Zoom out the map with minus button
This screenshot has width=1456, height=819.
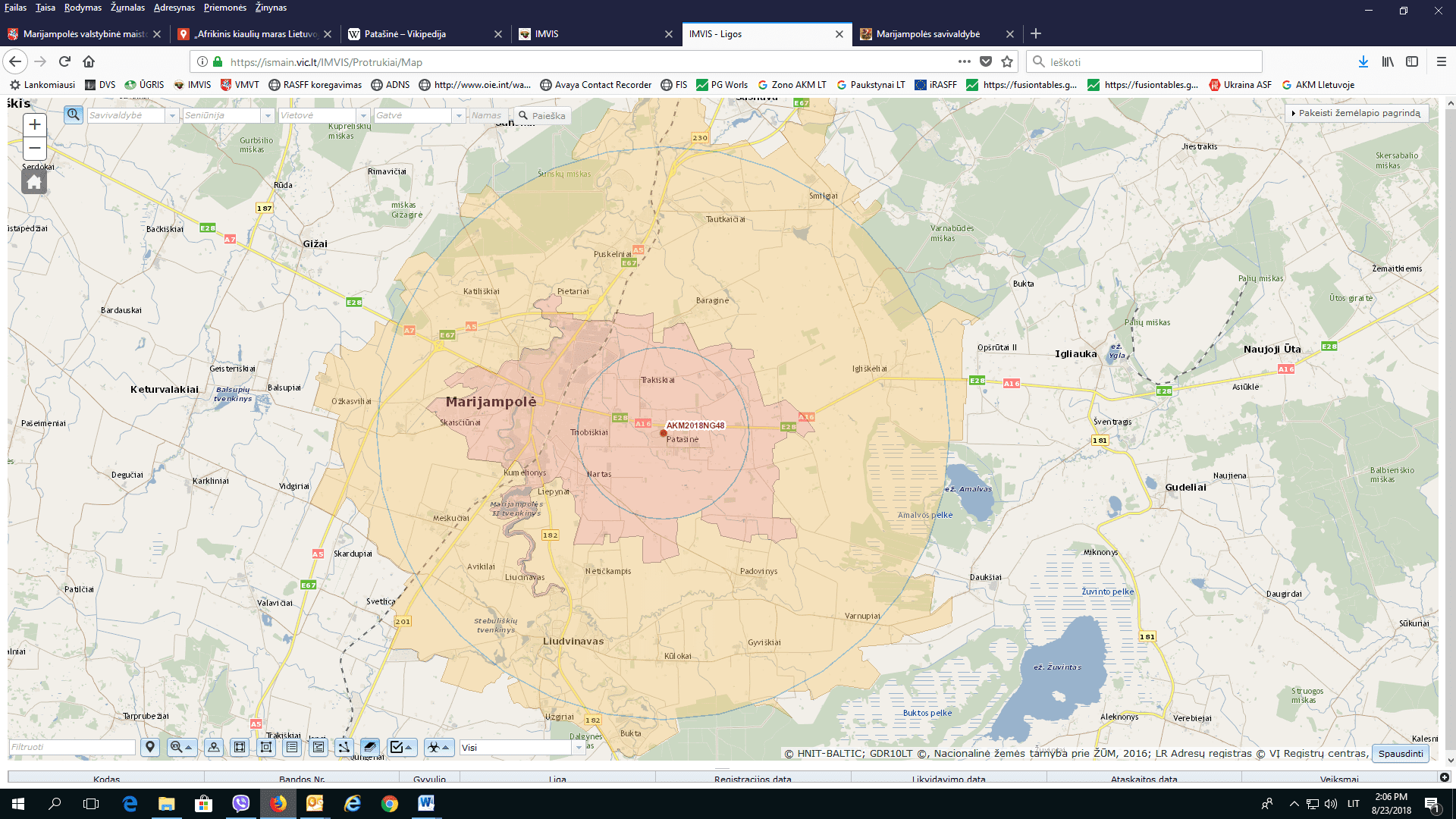(34, 148)
